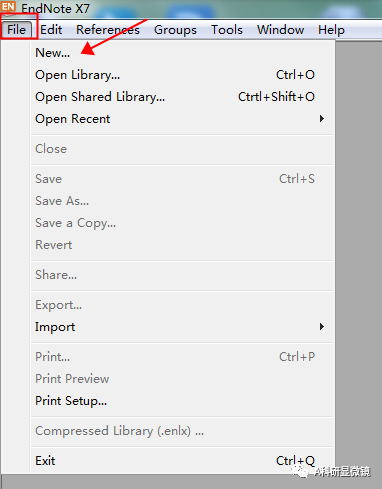382x489 pixels.
Task: Select Open Shared Library... entry
Action: (182, 97)
